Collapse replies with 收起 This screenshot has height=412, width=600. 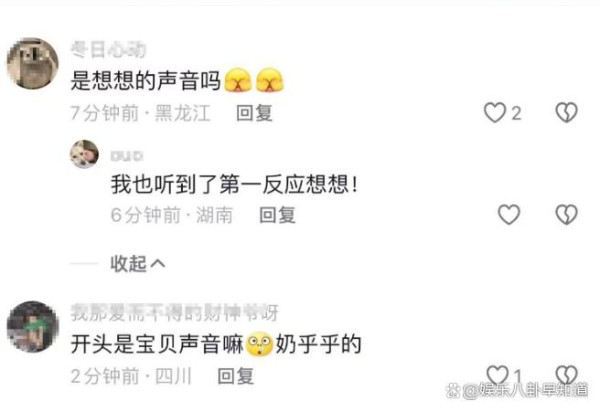pyautogui.click(x=138, y=264)
